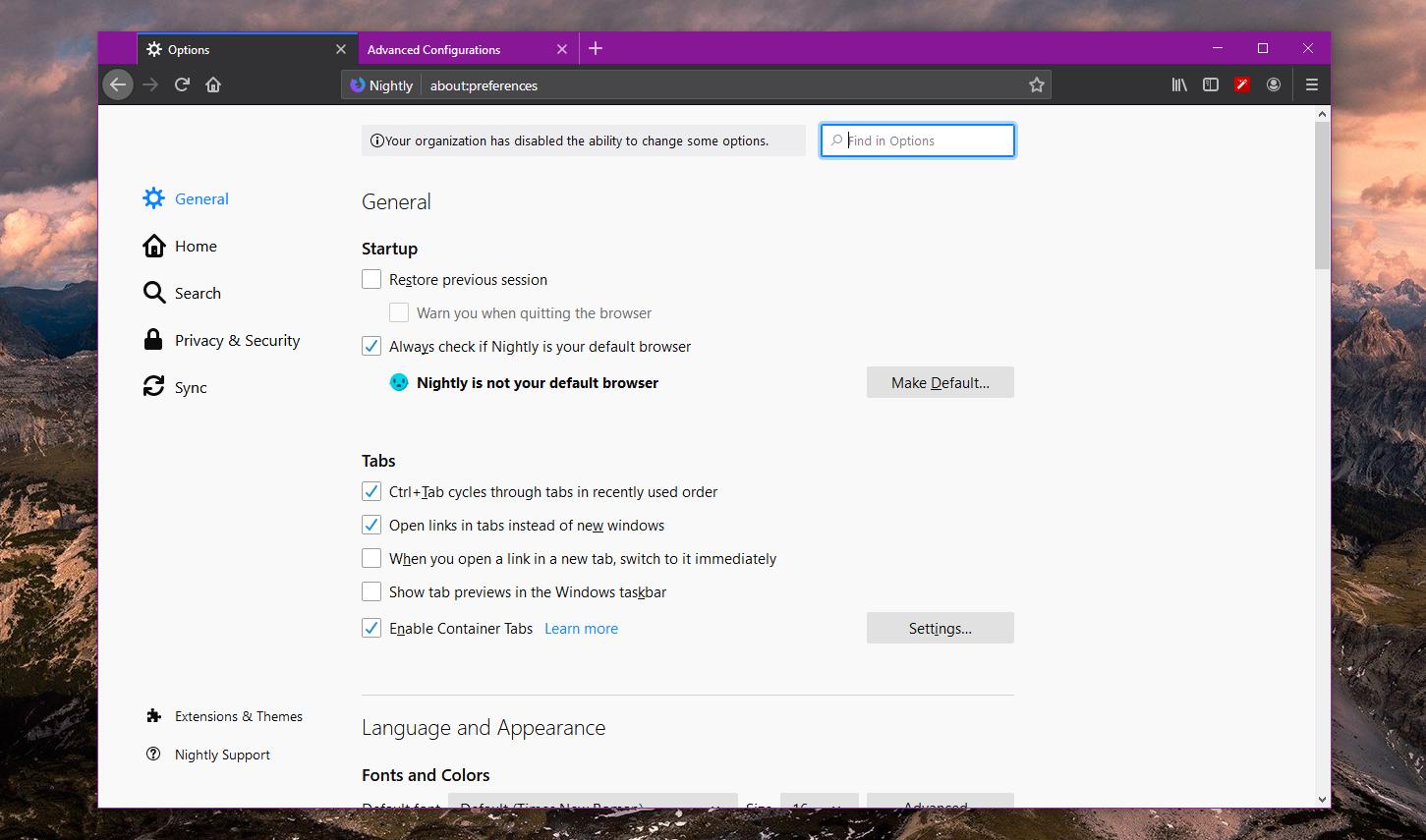Open the Library toolbar icon

1179,85
